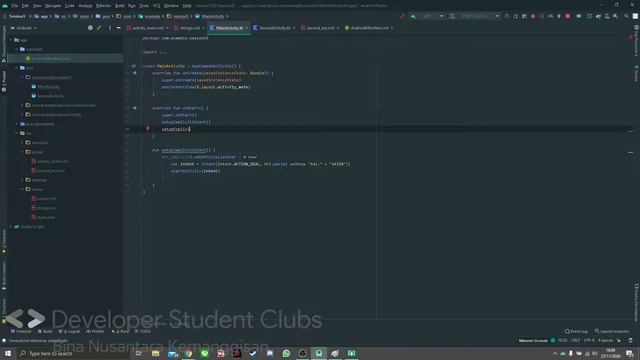Viewport: 640px width, 360px height.
Task: Open the Navigate menu
Action: (x=53, y=6)
